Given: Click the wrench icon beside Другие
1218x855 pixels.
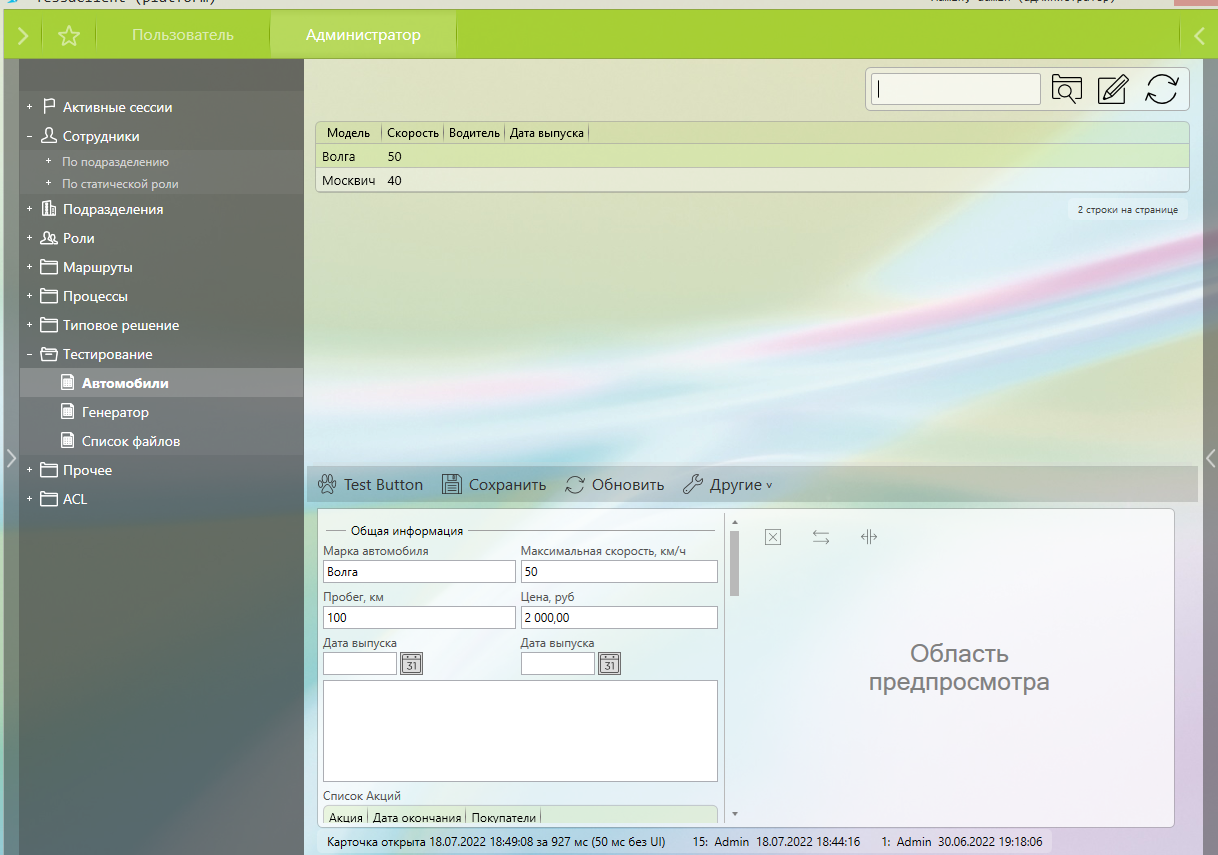Looking at the screenshot, I should point(692,485).
